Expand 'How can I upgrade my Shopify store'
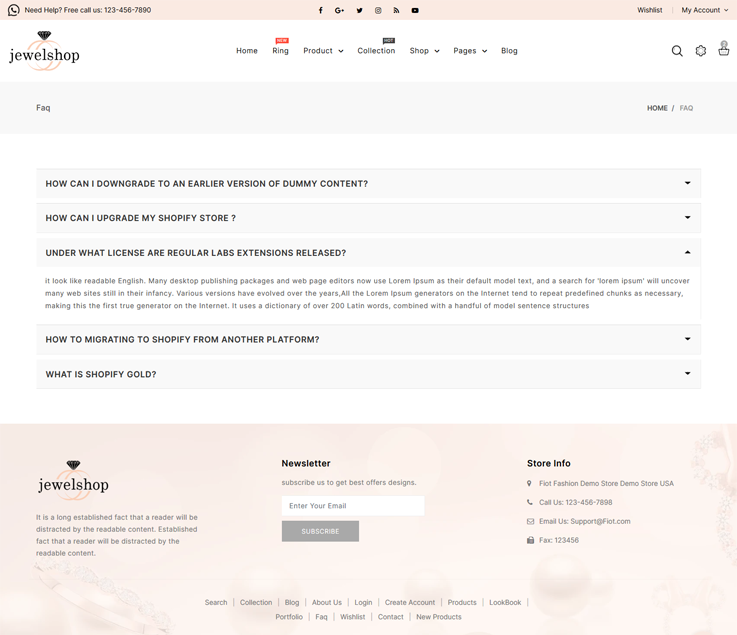The height and width of the screenshot is (635, 737). click(368, 218)
